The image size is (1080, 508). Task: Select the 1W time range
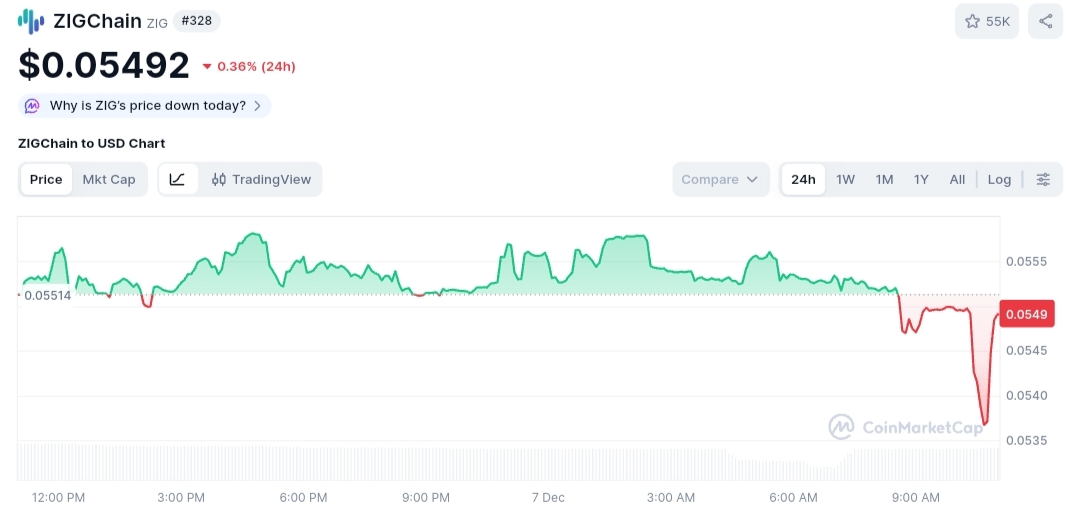pyautogui.click(x=845, y=180)
